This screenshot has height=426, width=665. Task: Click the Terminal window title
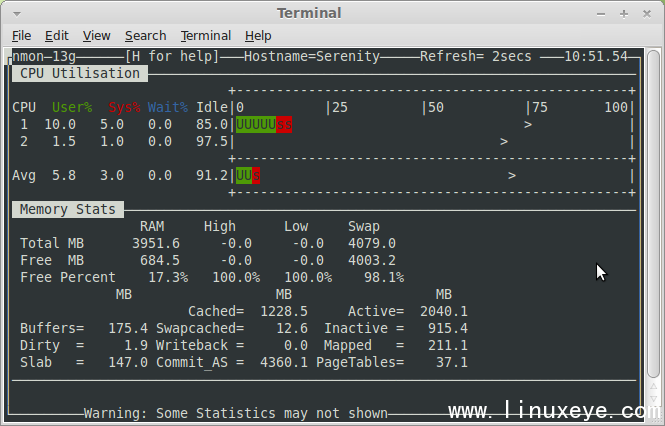tap(309, 13)
